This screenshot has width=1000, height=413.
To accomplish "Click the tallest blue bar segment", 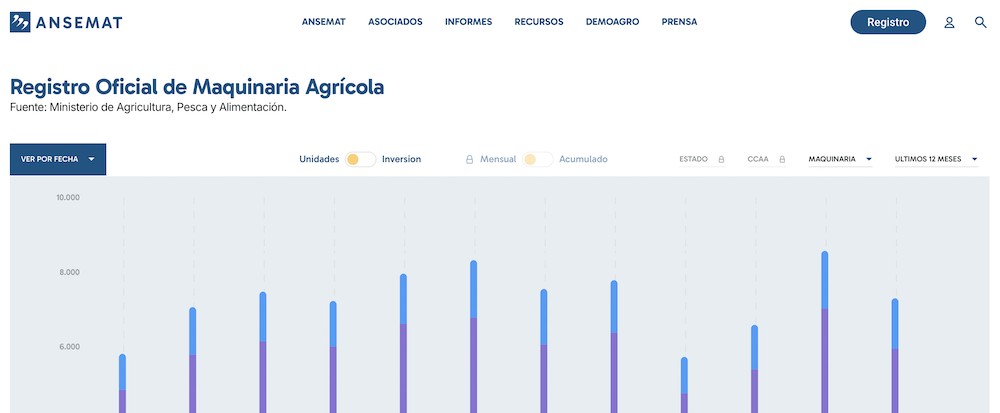I will 825,279.
